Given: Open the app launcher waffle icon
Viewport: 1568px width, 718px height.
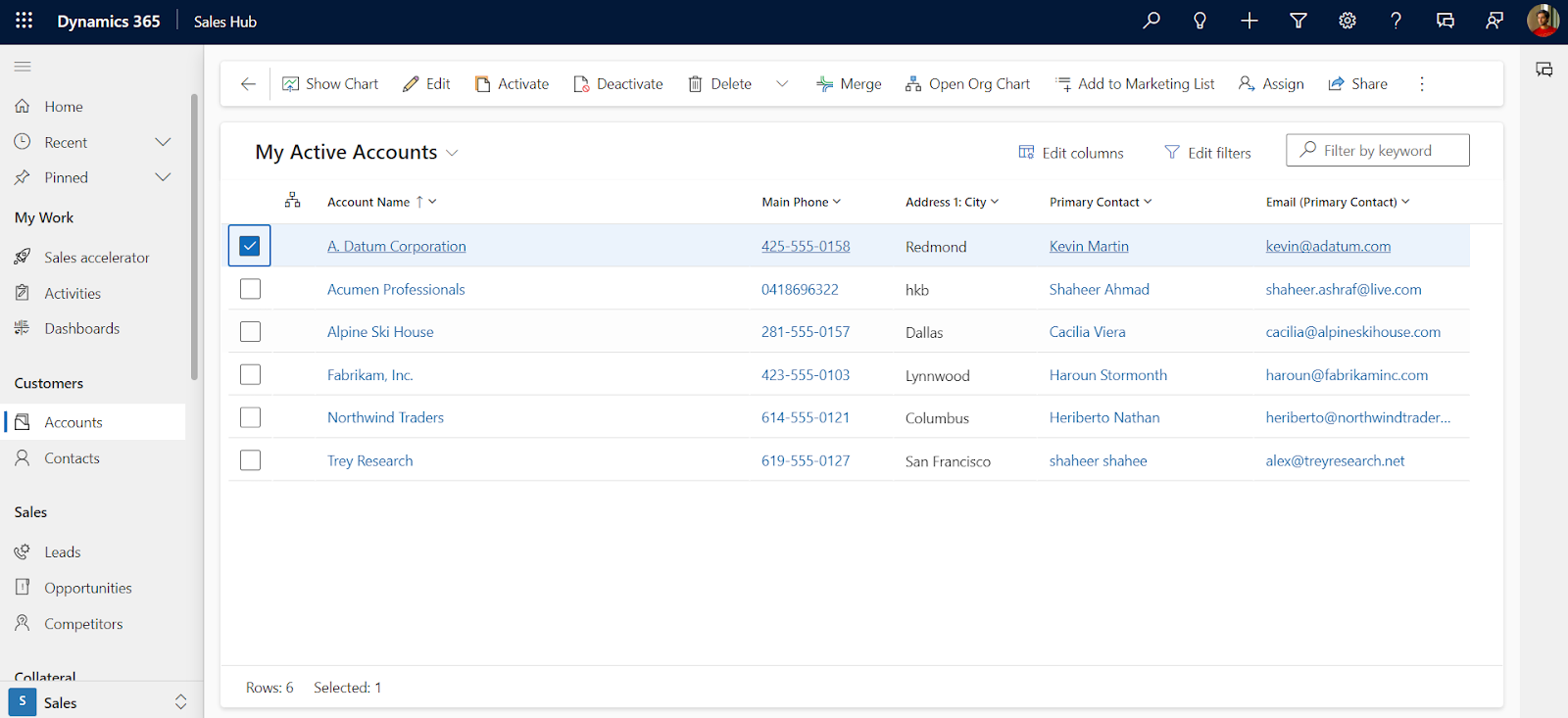Looking at the screenshot, I should 24,21.
